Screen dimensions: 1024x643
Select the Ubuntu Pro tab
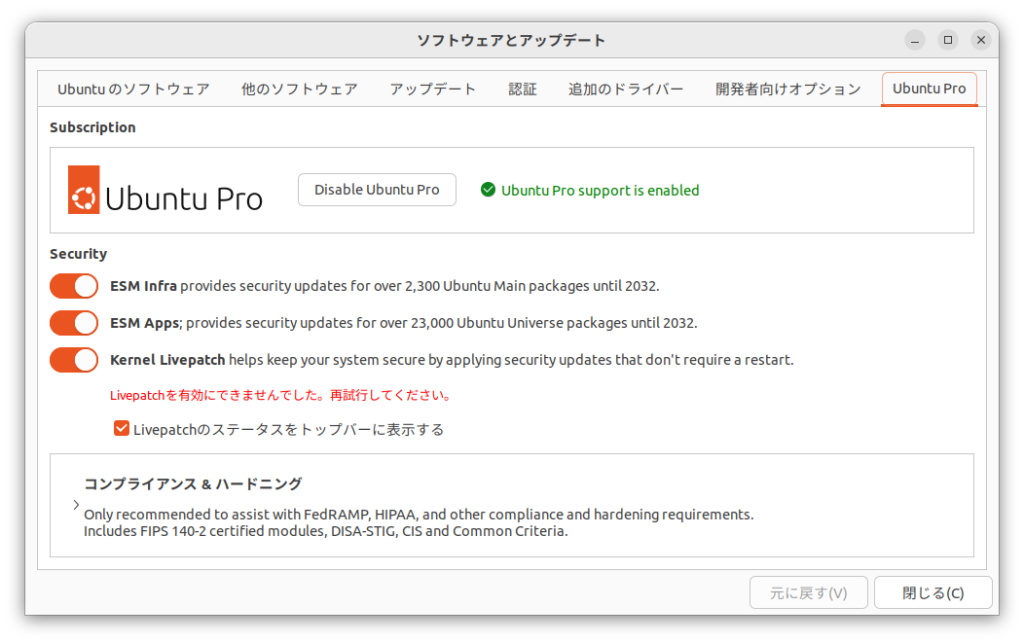(929, 89)
